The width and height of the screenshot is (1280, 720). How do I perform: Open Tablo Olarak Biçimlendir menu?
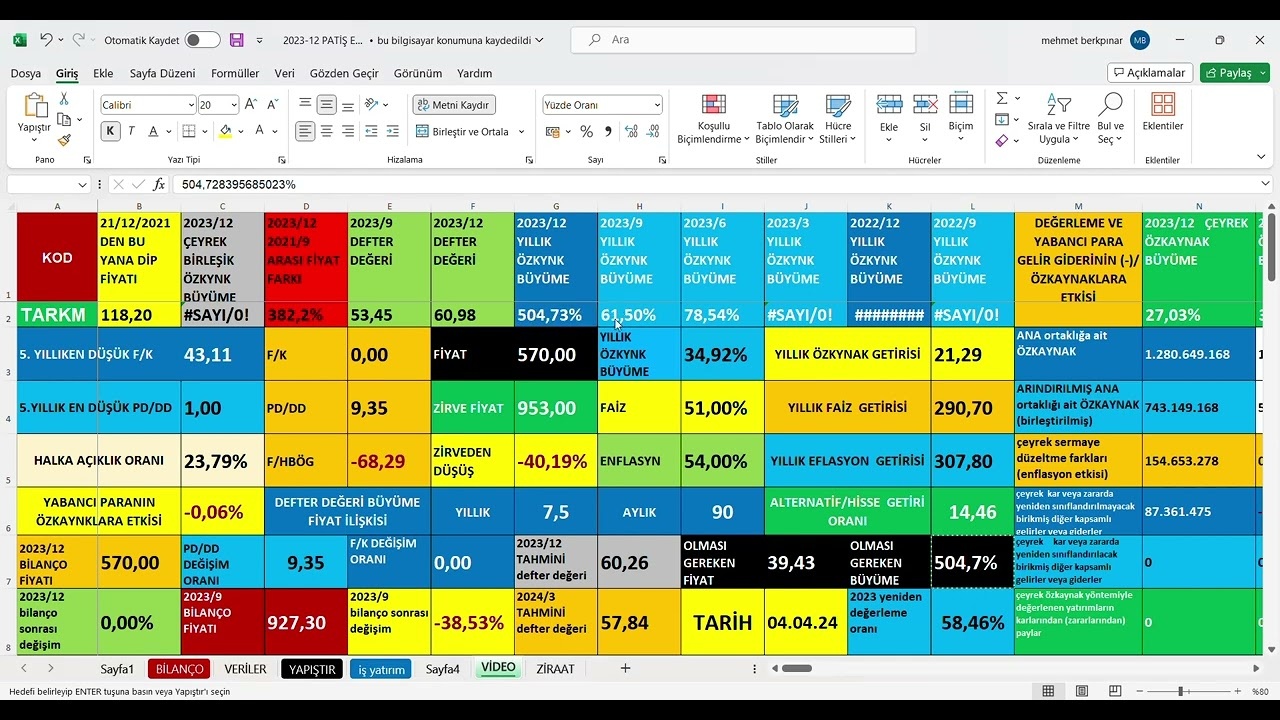tap(784, 119)
